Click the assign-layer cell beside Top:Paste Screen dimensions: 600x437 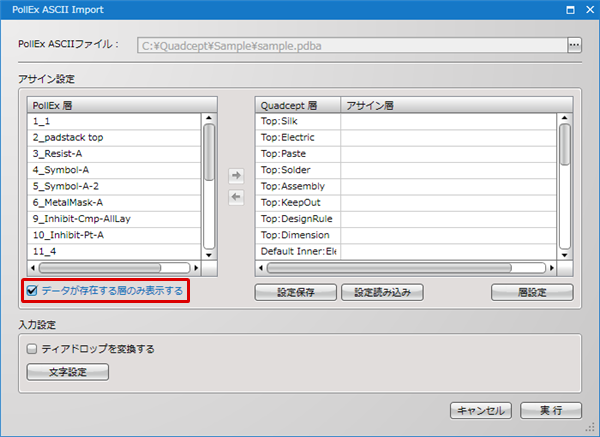click(x=448, y=154)
